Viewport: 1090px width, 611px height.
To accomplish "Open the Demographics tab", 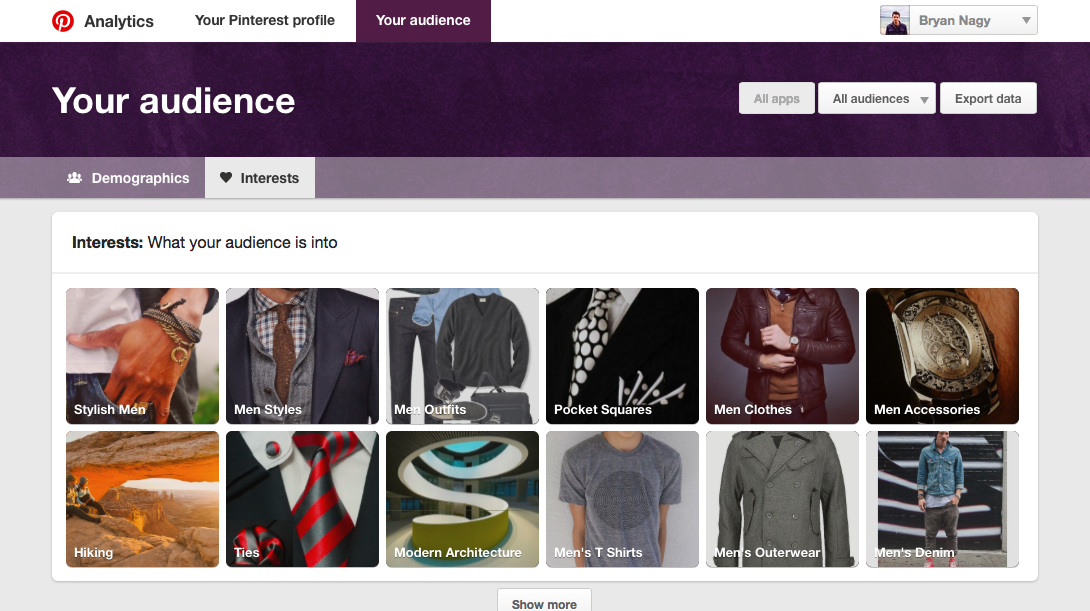I will (129, 178).
